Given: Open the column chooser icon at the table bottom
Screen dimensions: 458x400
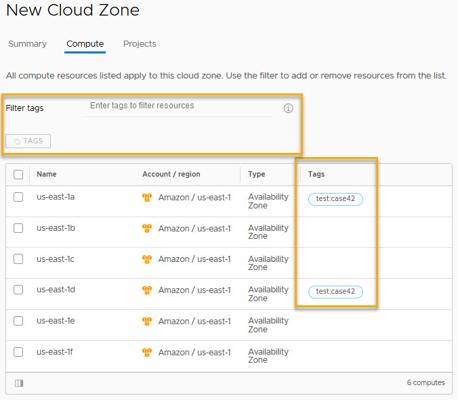Looking at the screenshot, I should (x=19, y=383).
